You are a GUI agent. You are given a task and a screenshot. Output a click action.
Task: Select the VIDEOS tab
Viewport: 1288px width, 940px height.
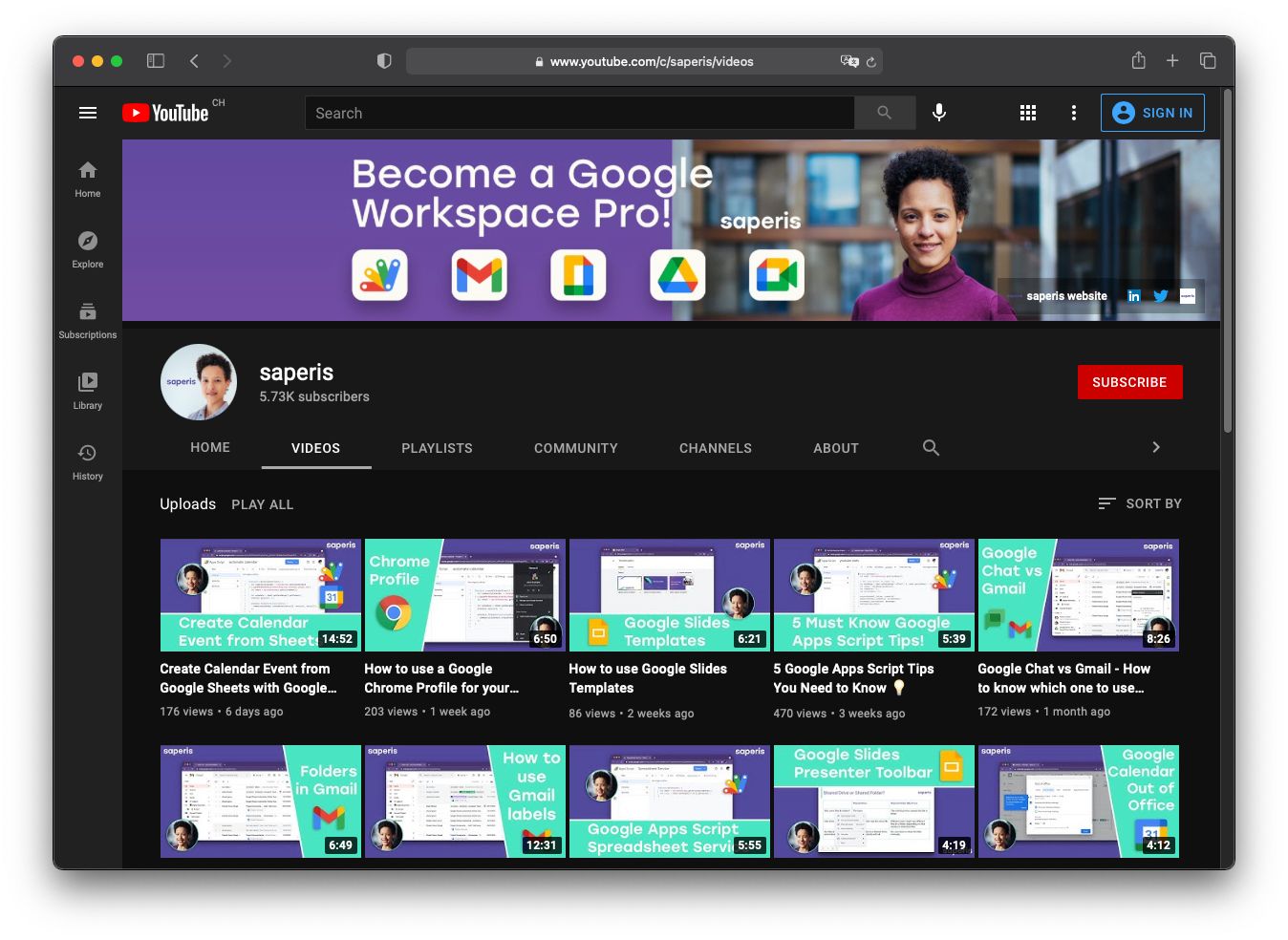click(315, 448)
